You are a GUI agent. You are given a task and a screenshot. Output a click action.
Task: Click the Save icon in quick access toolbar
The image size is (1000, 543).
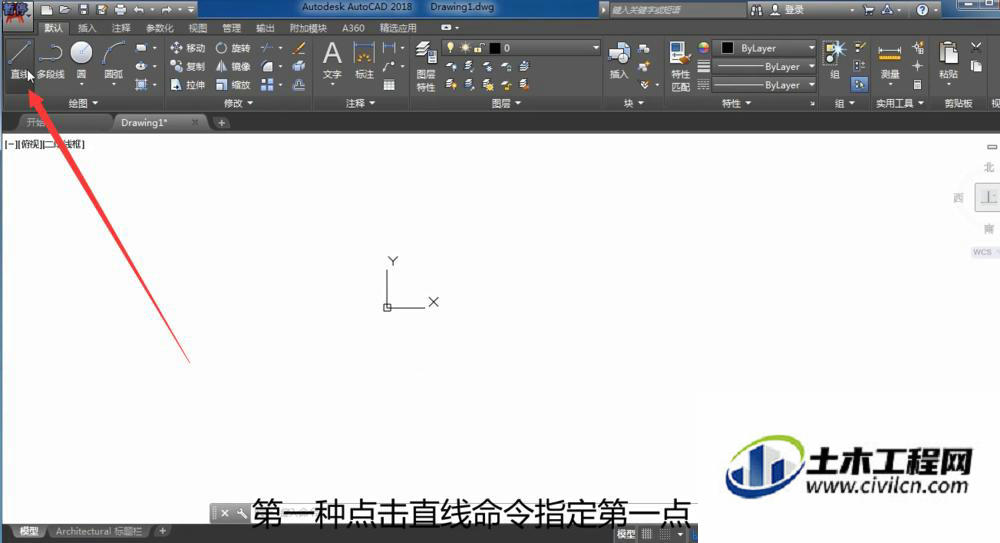[84, 10]
